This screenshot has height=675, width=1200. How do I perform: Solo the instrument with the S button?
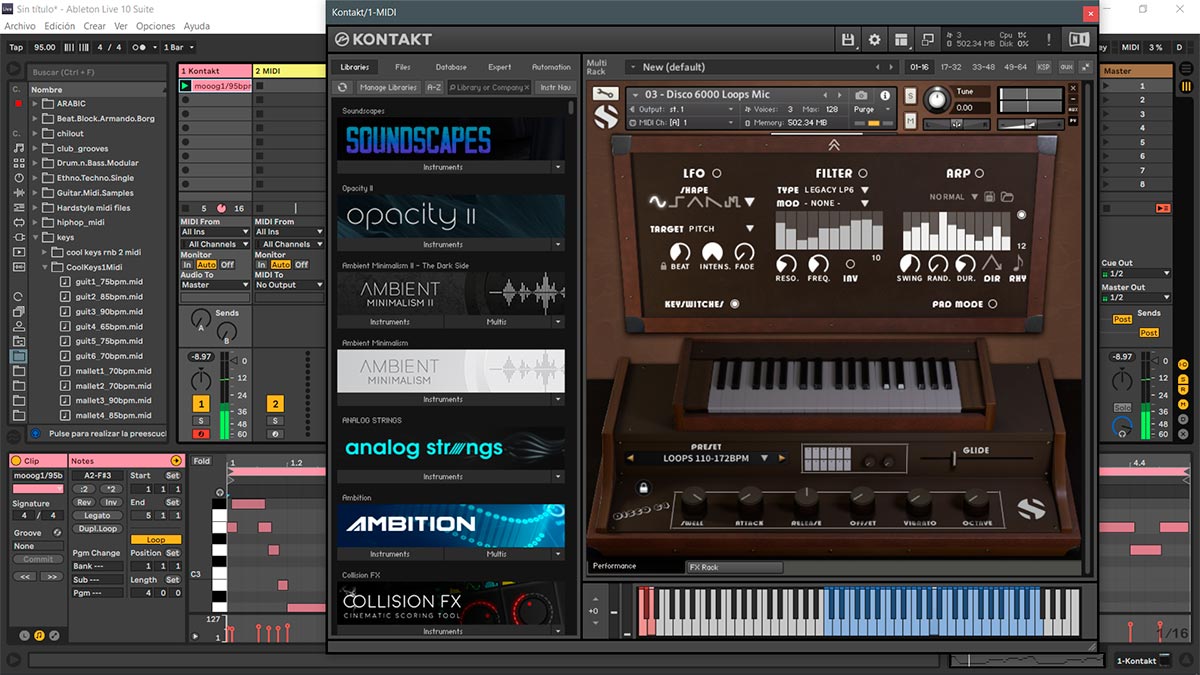click(911, 95)
